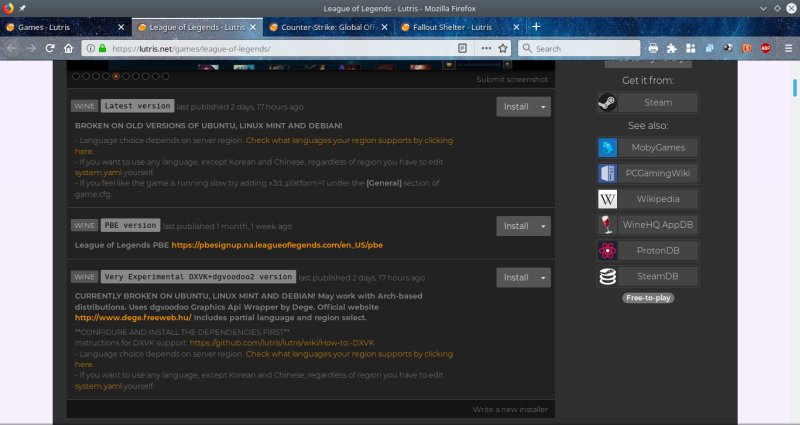Select the fourth screenshot carousel dot
The height and width of the screenshot is (425, 800).
point(106,76)
